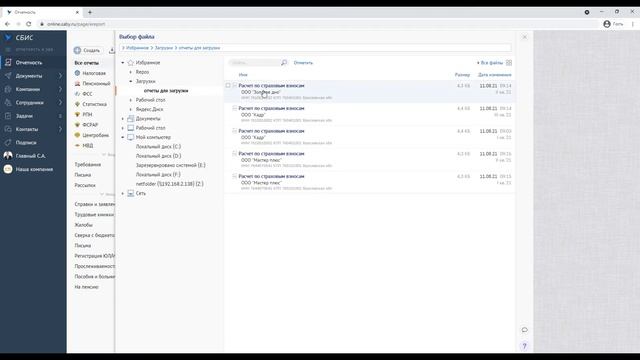Open a new browser tab
The image size is (640, 360).
click(x=90, y=12)
